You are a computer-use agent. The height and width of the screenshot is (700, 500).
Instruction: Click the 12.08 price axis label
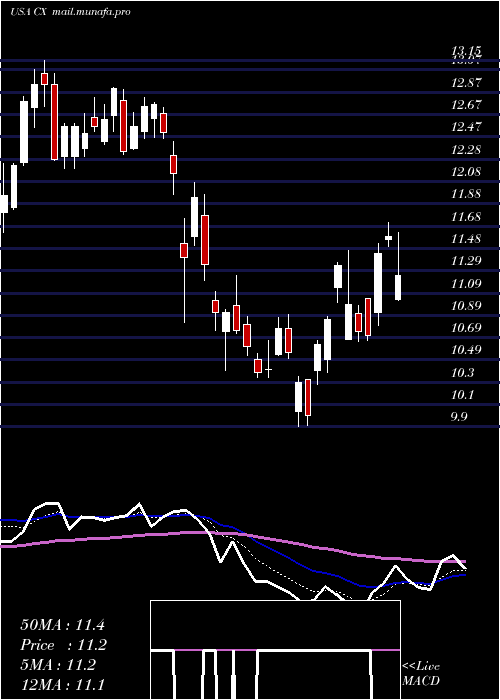point(467,172)
